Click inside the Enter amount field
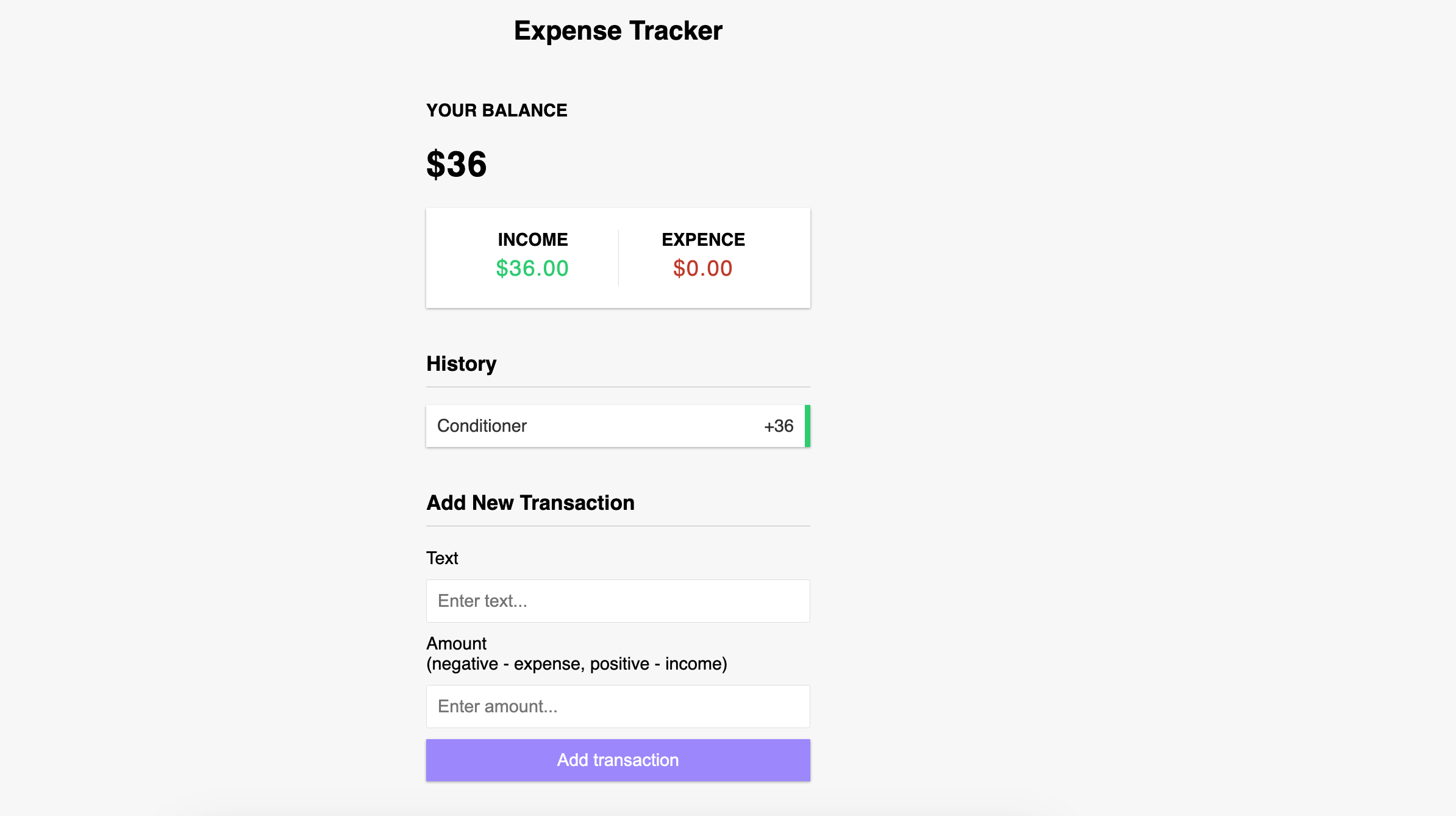The height and width of the screenshot is (816, 1456). click(x=617, y=706)
